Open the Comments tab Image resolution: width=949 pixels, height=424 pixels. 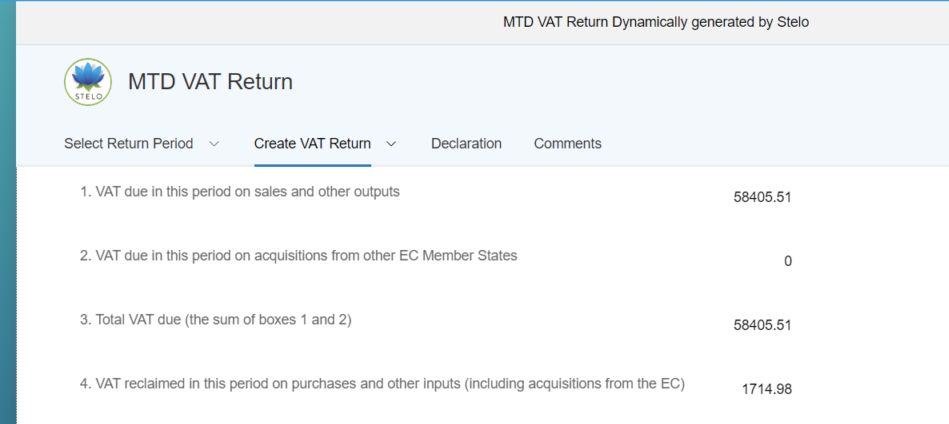pyautogui.click(x=568, y=144)
